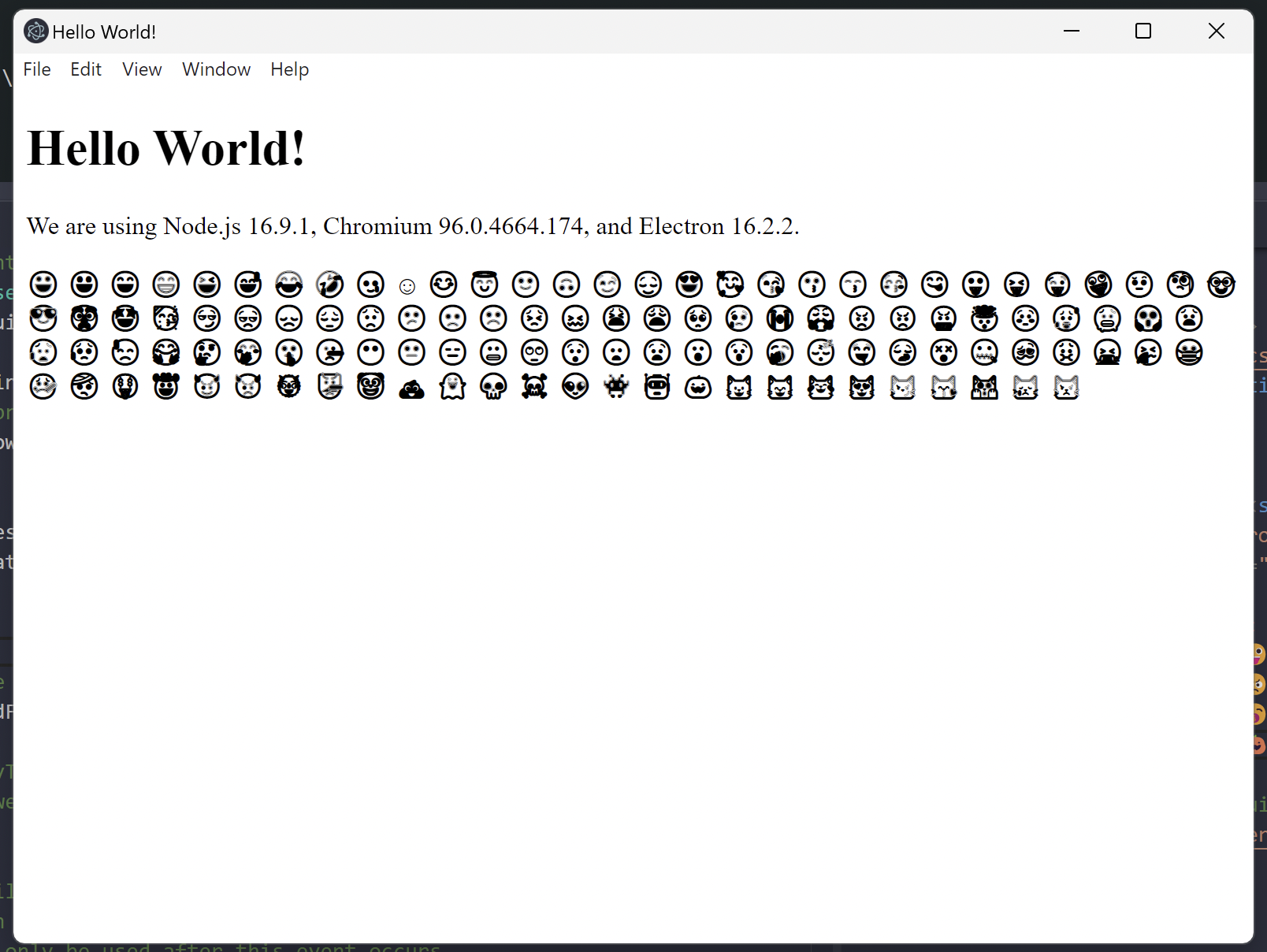Open the View menu

click(142, 69)
